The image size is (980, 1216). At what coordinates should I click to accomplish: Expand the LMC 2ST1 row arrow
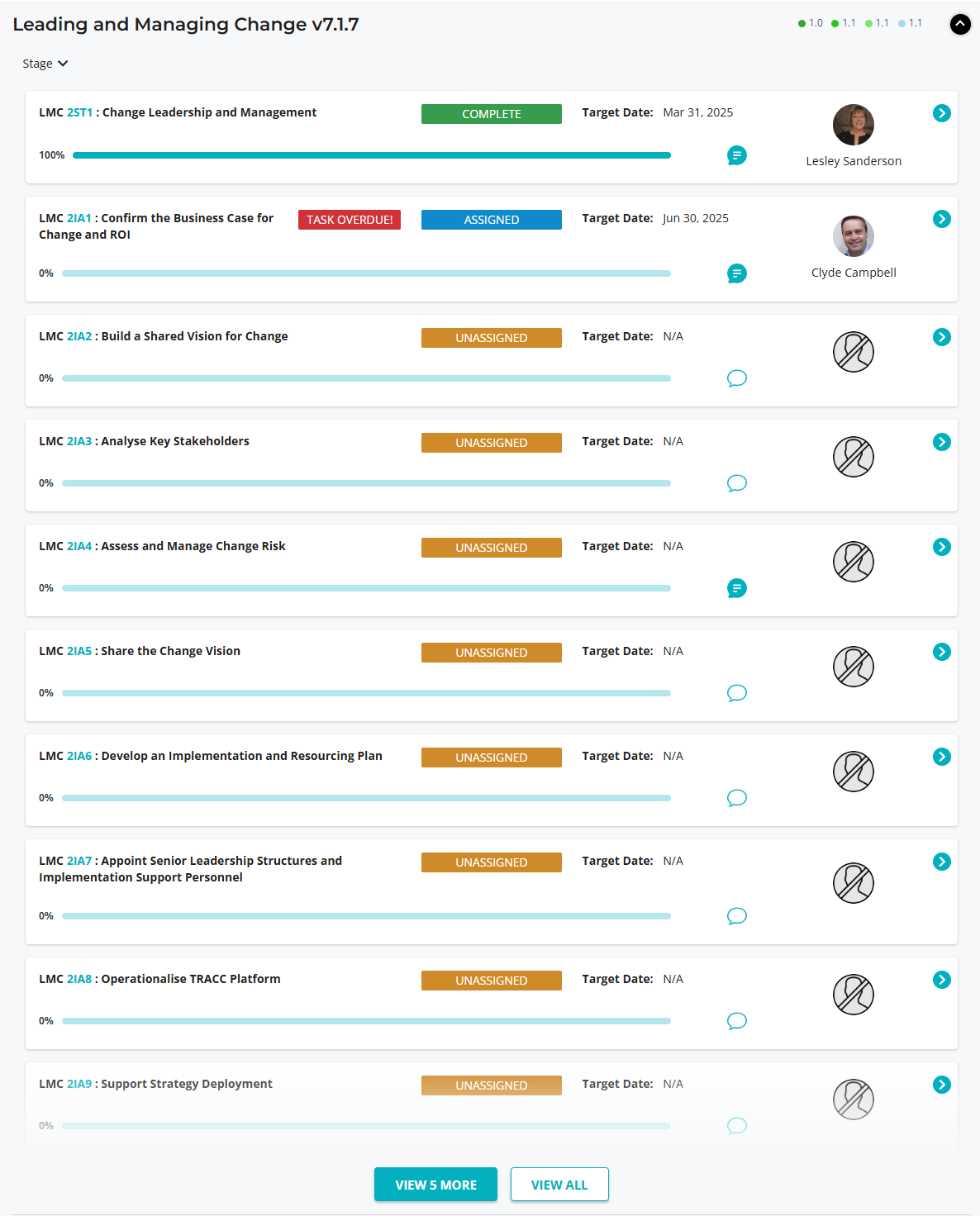941,113
